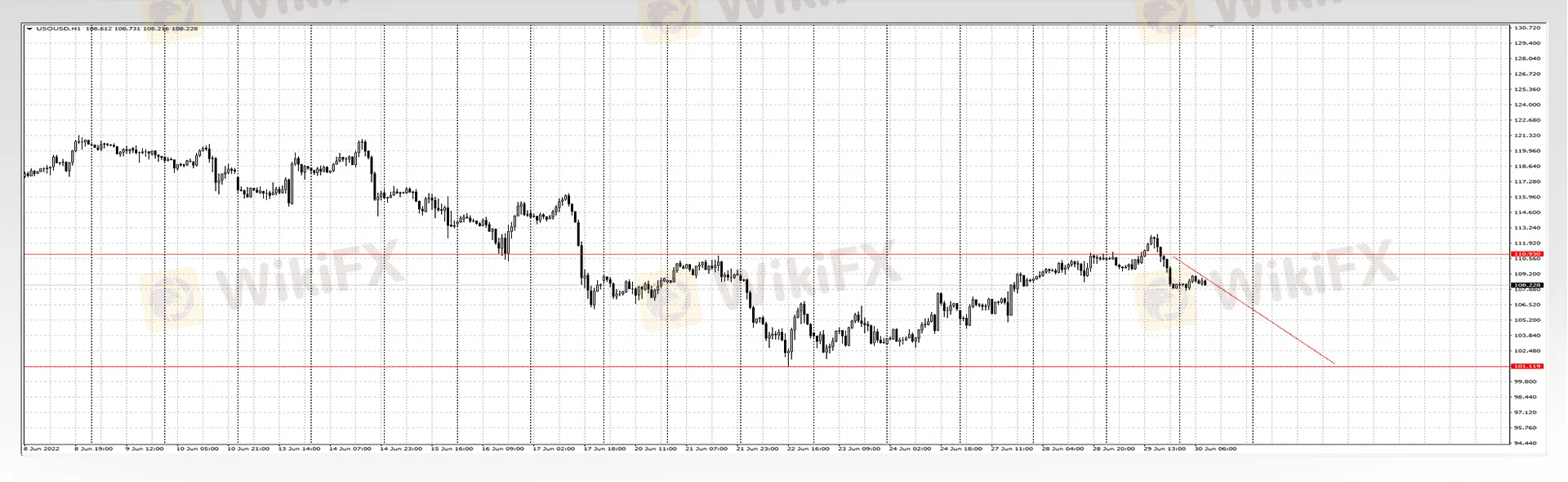Click the 27 Jun 11:00 time label

(1011, 449)
